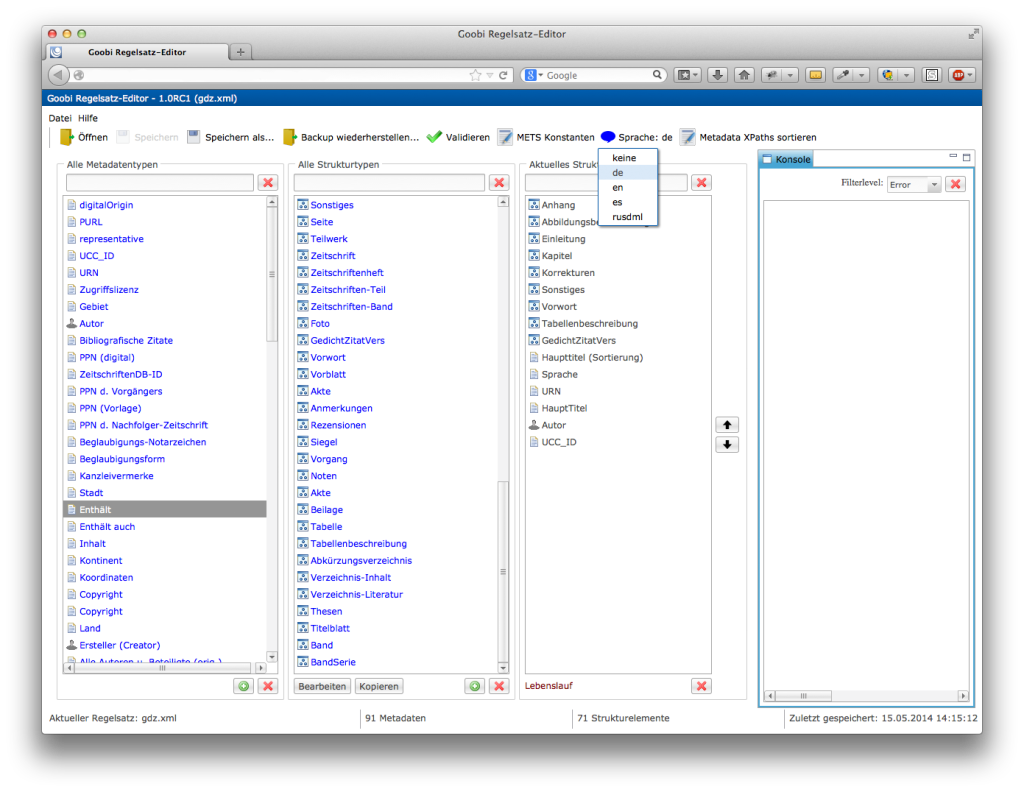Maximize the Konsole panel

coord(967,157)
